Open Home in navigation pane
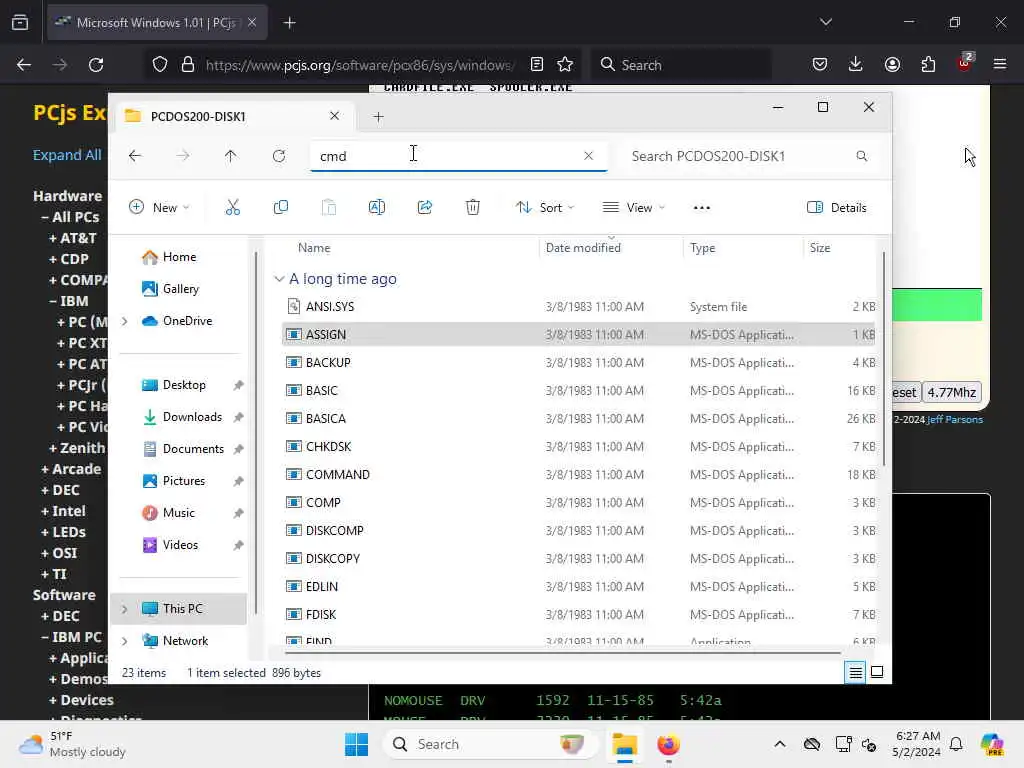1024x768 pixels. [x=169, y=257]
